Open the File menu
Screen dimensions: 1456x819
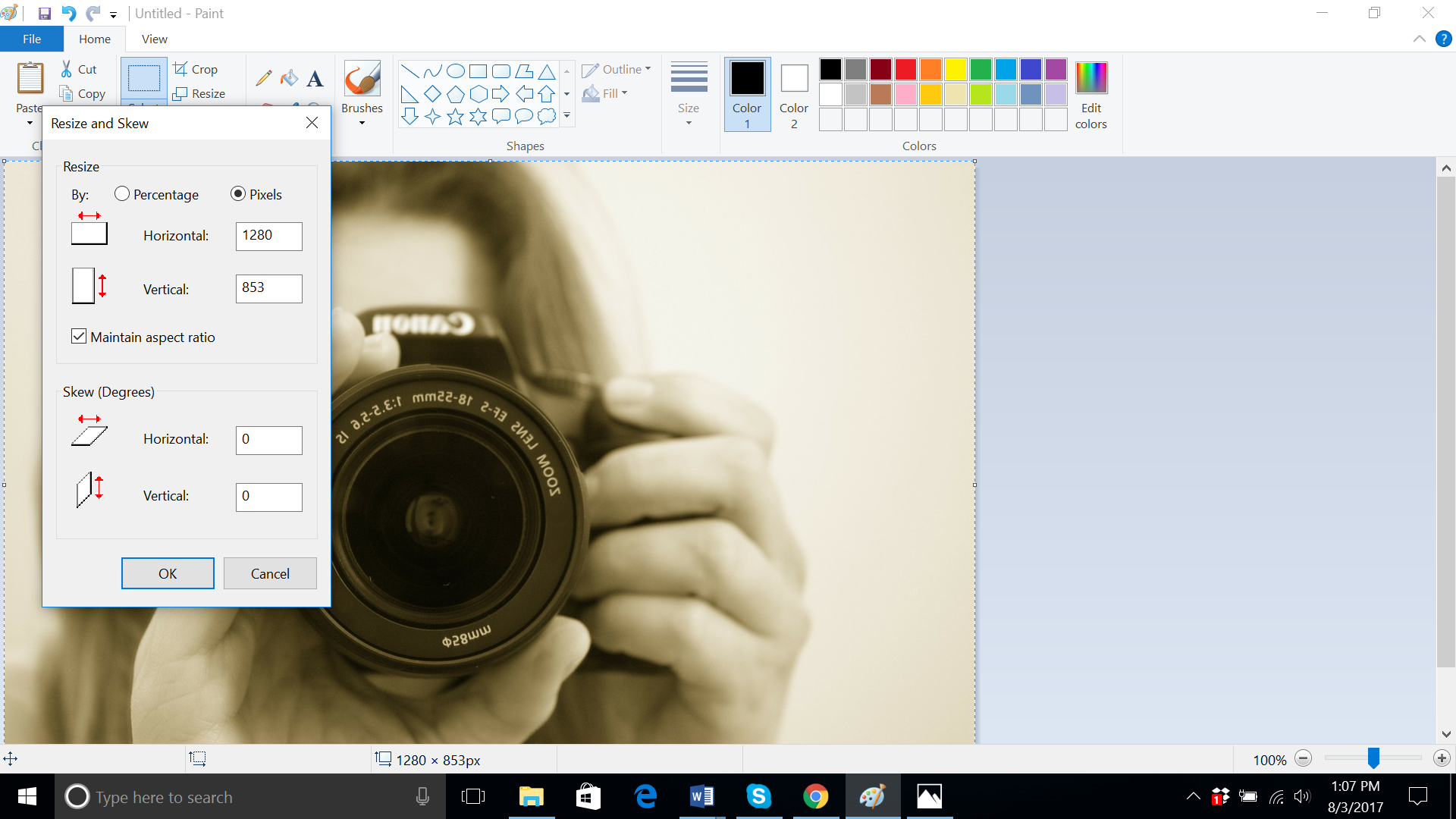click(x=31, y=39)
